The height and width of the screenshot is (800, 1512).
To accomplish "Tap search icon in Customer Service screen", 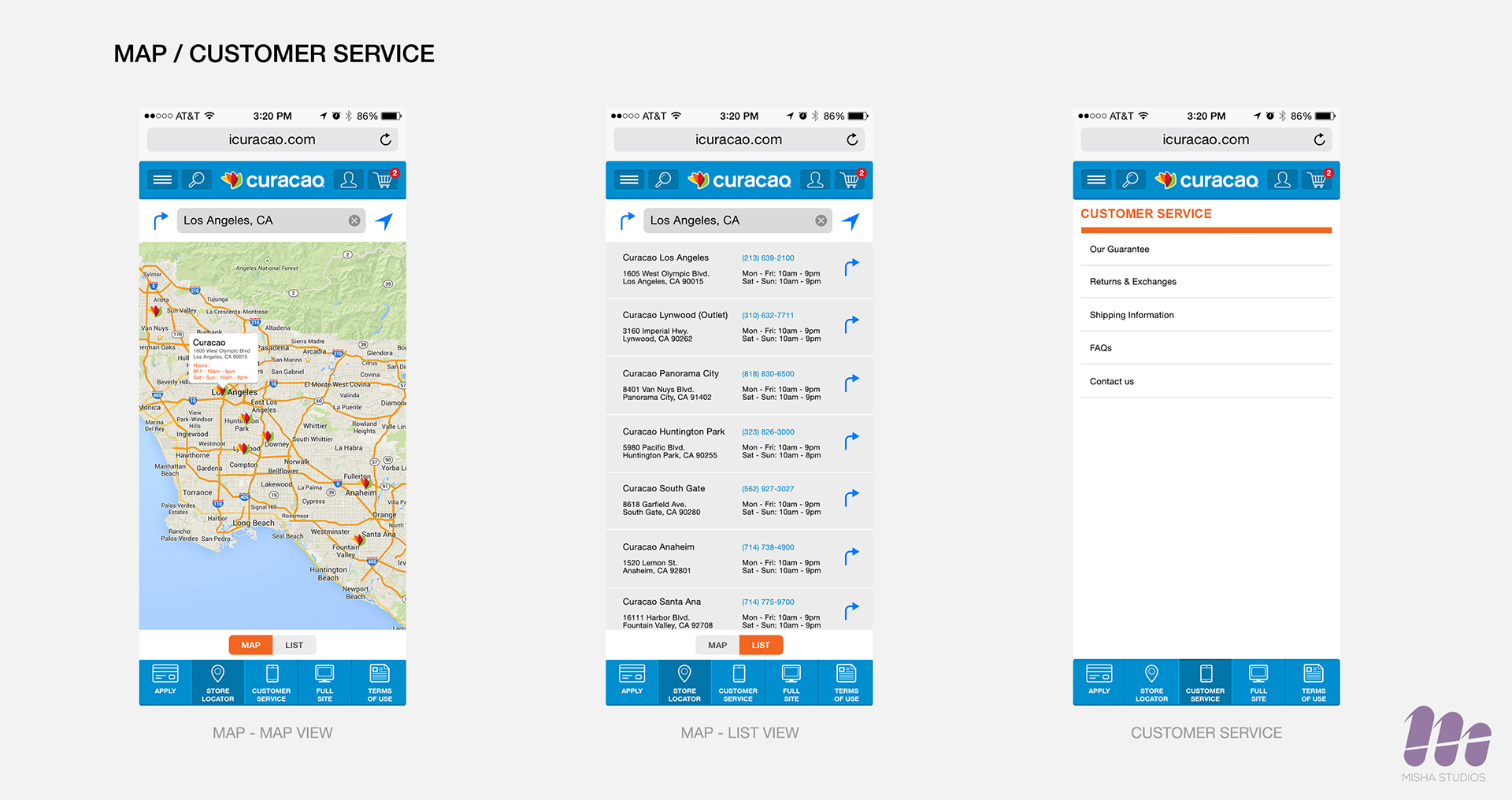I will pos(1131,180).
